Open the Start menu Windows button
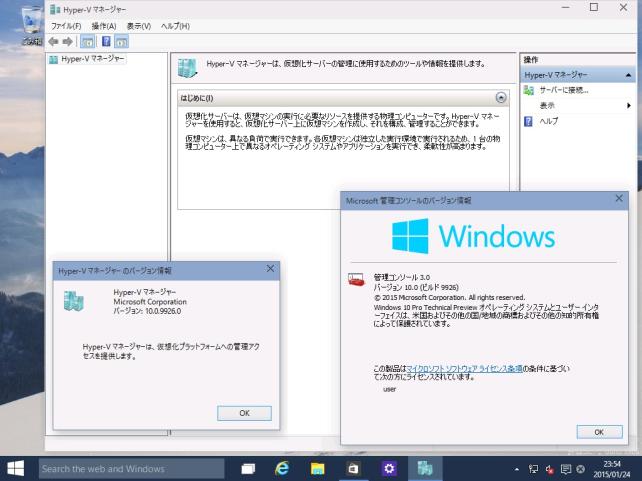642x481 pixels. (x=16, y=468)
